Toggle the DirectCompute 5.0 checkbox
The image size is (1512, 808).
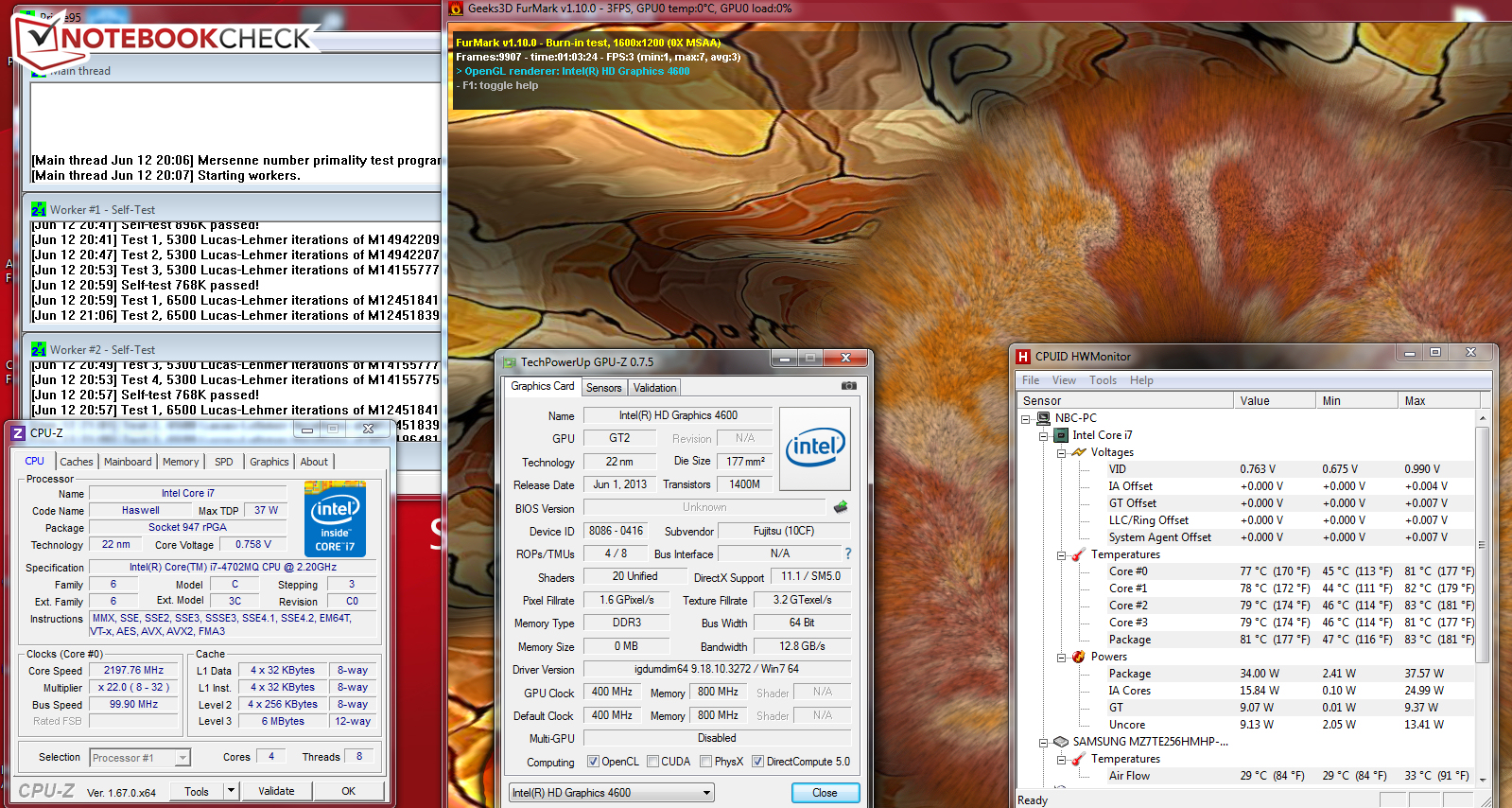[x=757, y=762]
